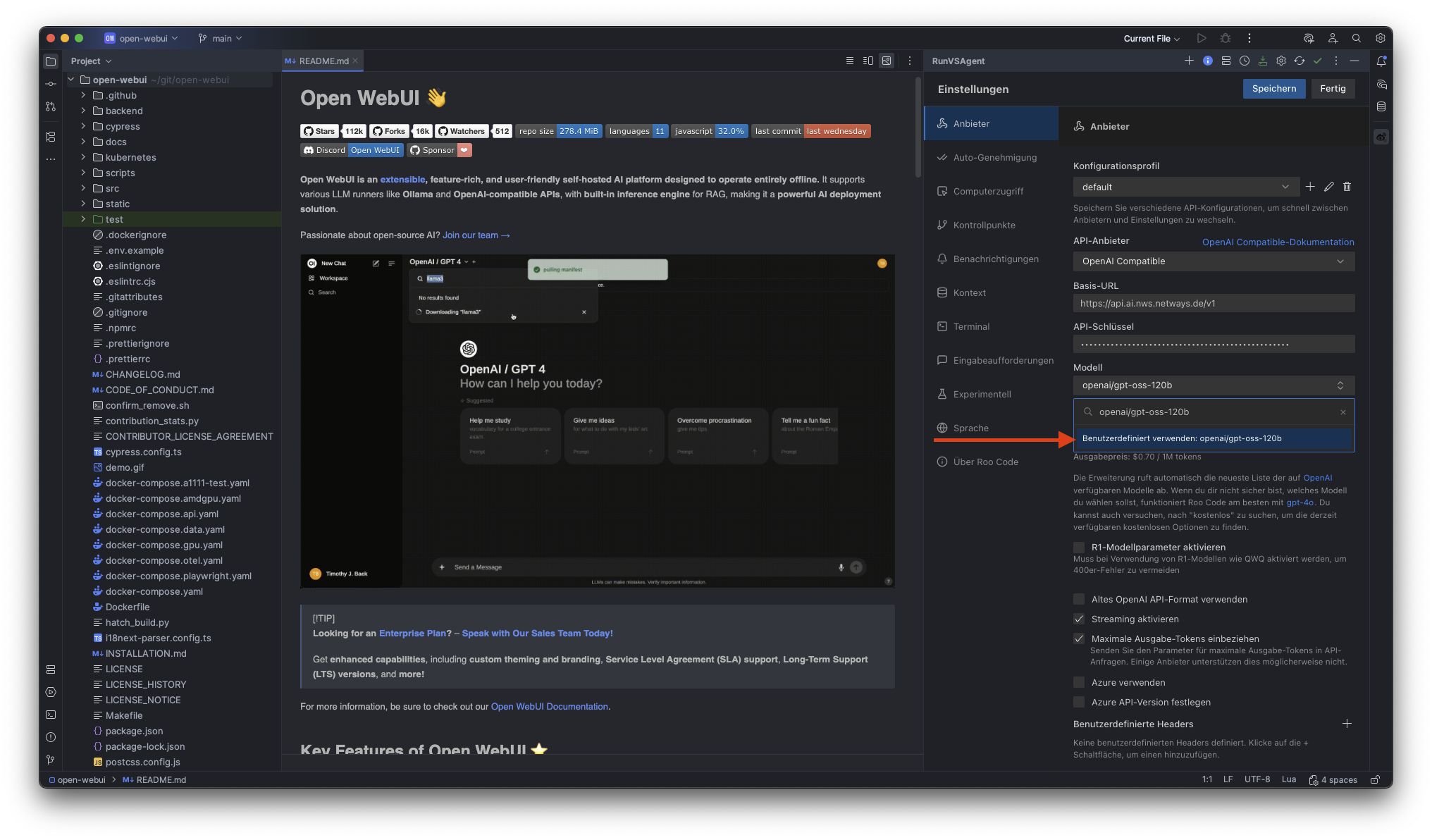
Task: Open the notifications bell icon
Action: (x=1381, y=61)
